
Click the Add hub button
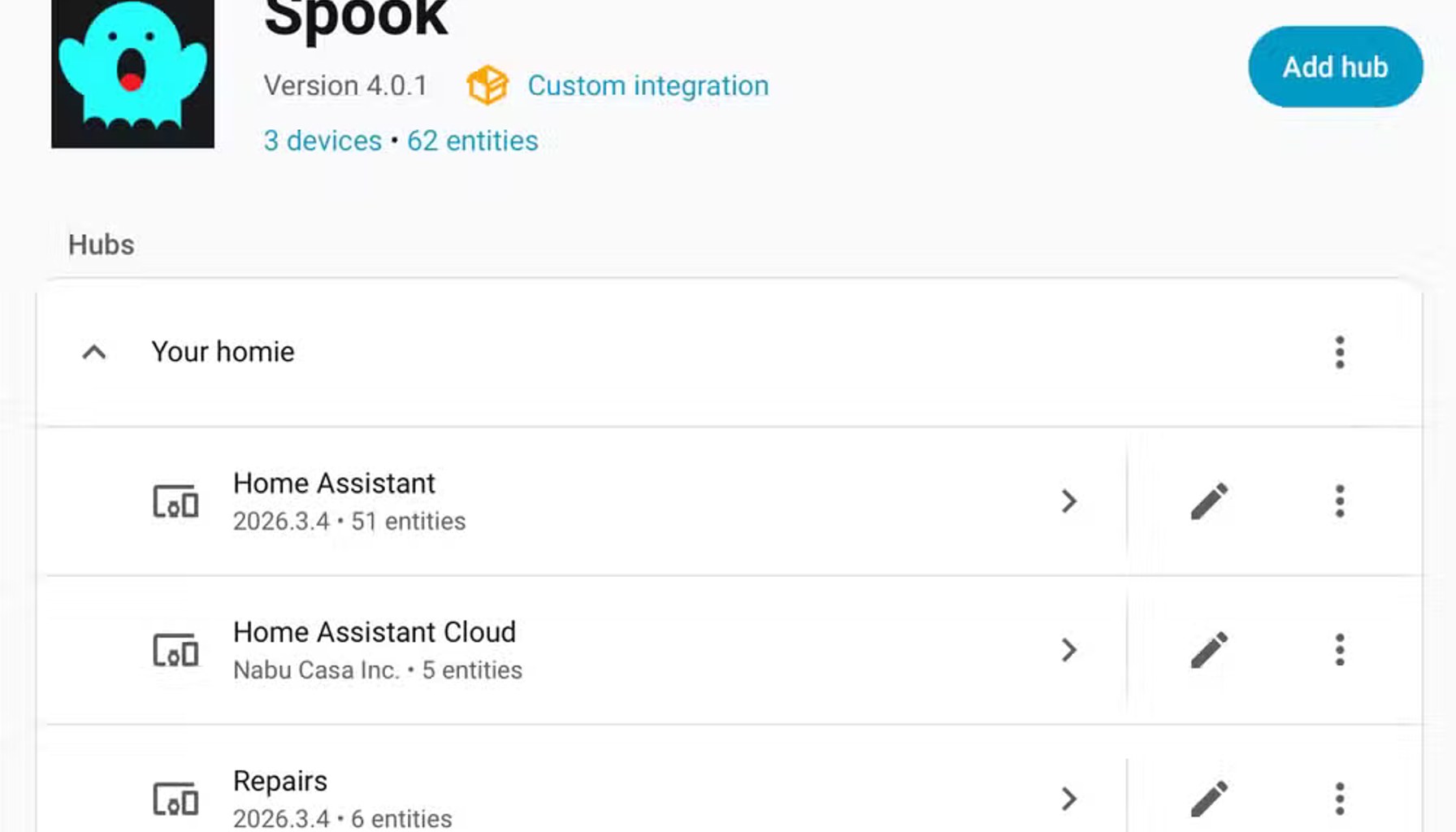[1335, 67]
